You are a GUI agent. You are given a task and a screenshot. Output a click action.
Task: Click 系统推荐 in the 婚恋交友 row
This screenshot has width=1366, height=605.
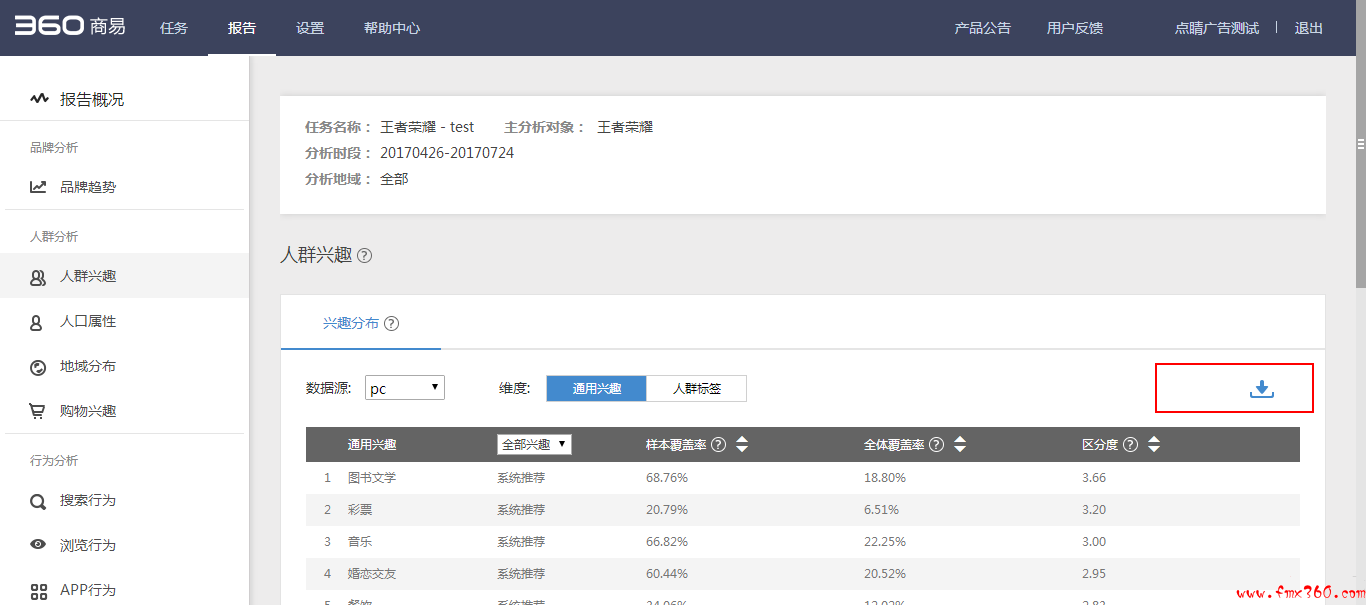click(521, 574)
